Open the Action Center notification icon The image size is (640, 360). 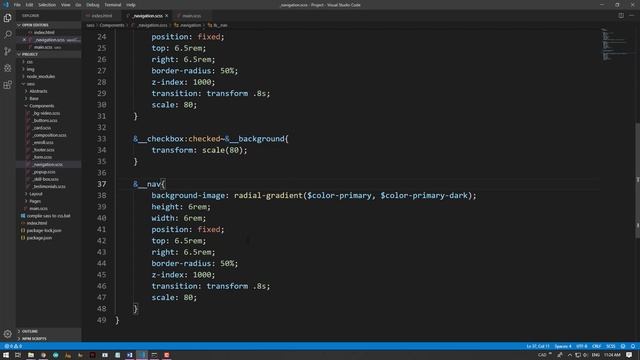[x=629, y=355]
